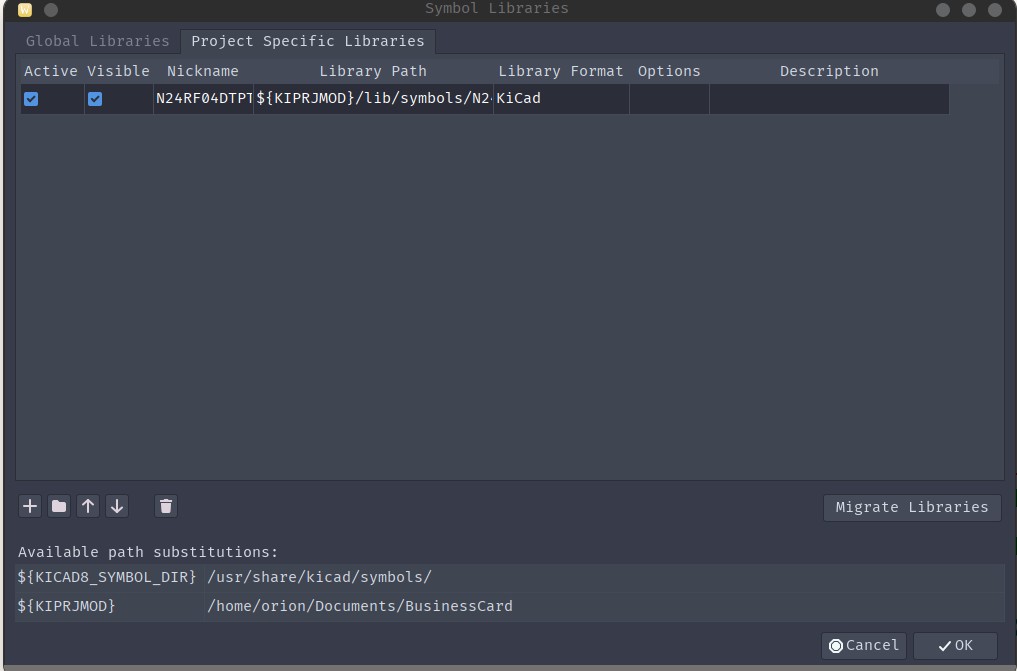Click the Cancel button

pyautogui.click(x=863, y=645)
